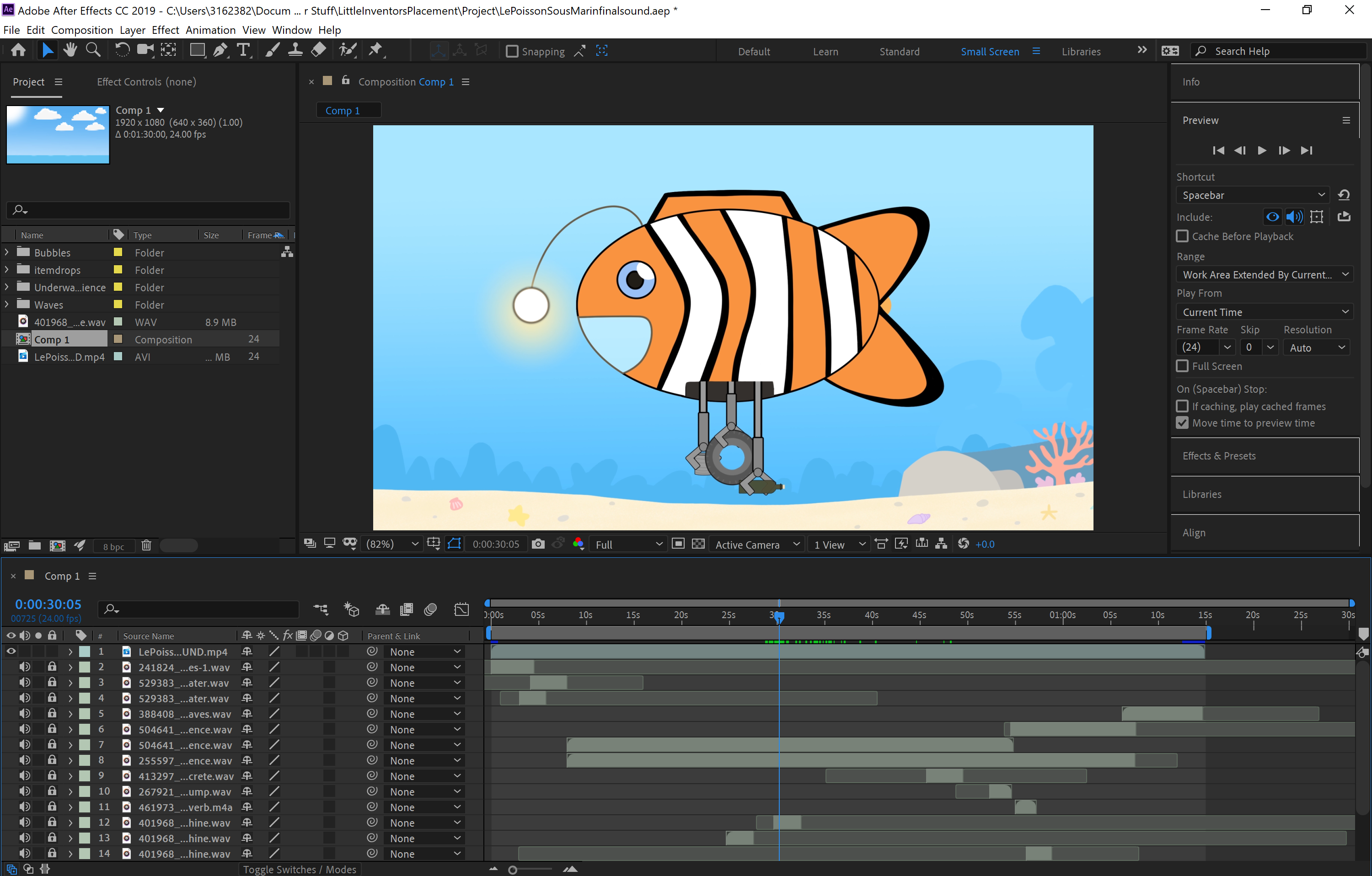Open the Animation menu

pos(210,30)
